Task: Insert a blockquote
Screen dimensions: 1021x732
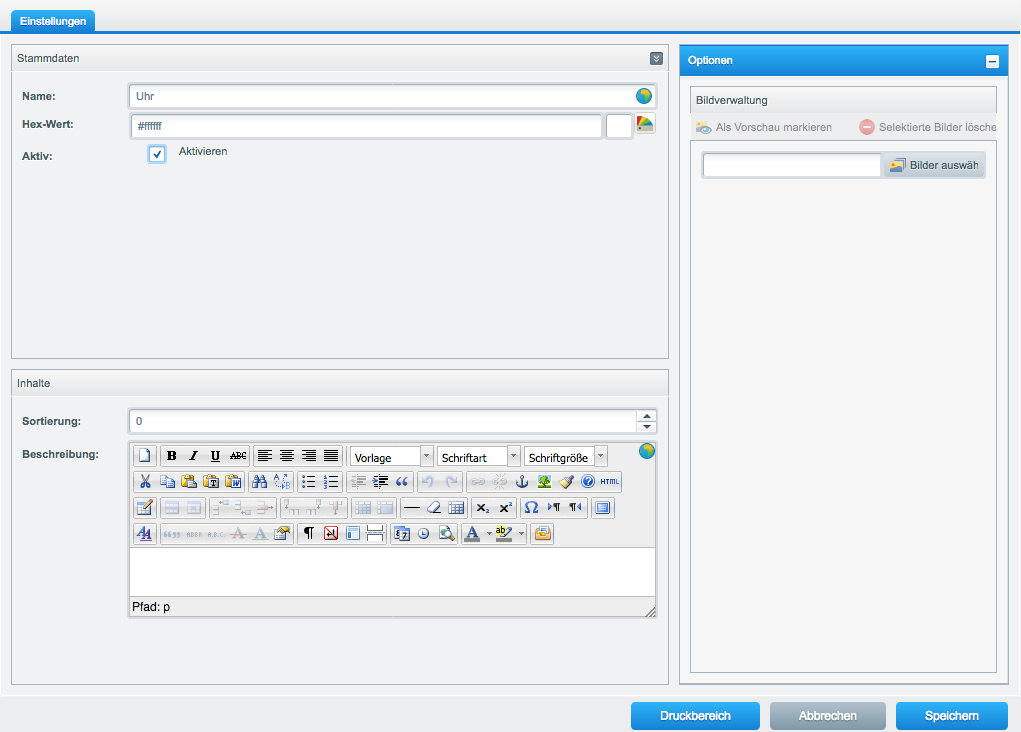Action: tap(403, 481)
